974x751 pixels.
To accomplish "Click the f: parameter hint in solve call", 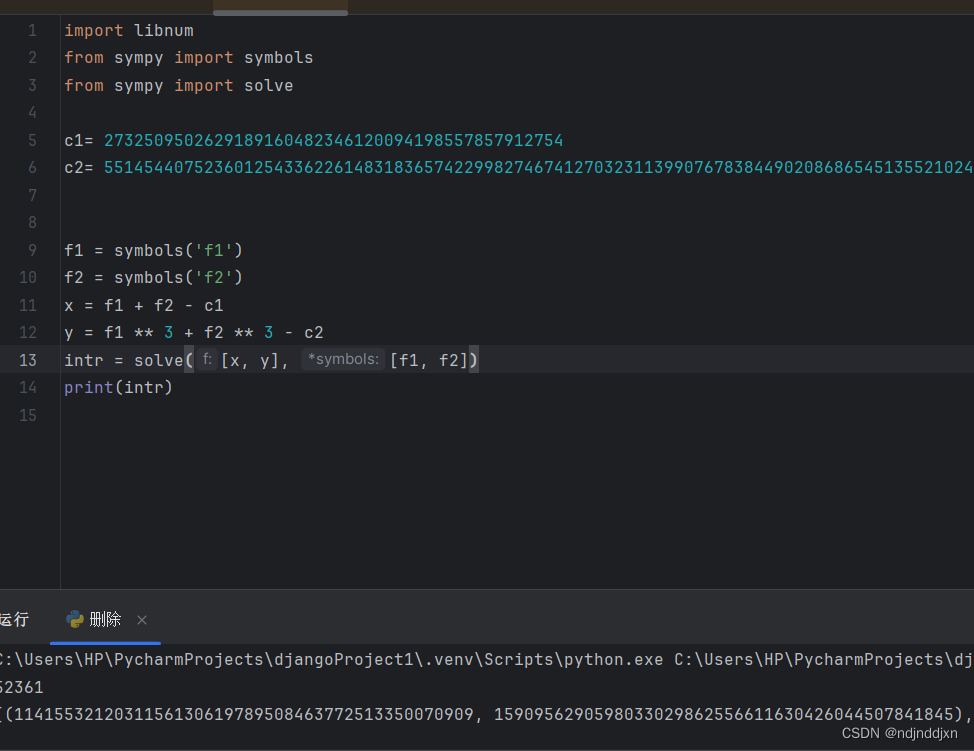I will [x=207, y=359].
